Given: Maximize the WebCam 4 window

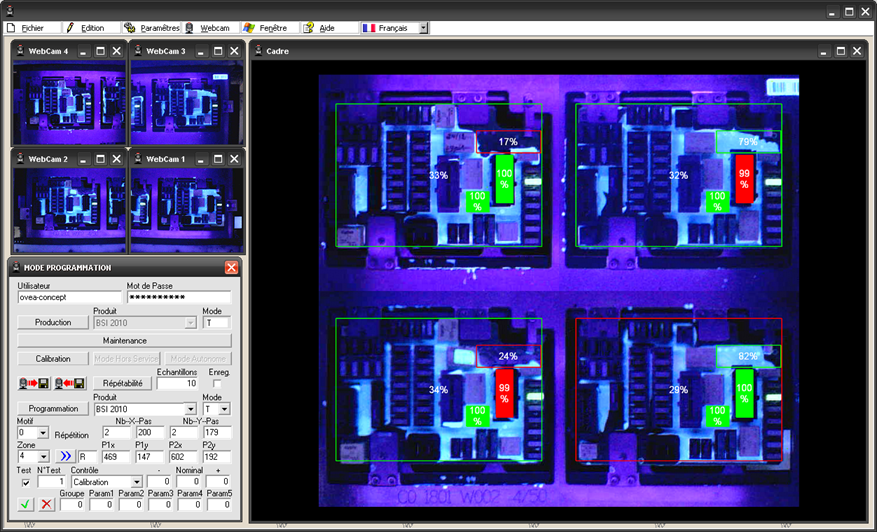Looking at the screenshot, I should (x=100, y=51).
